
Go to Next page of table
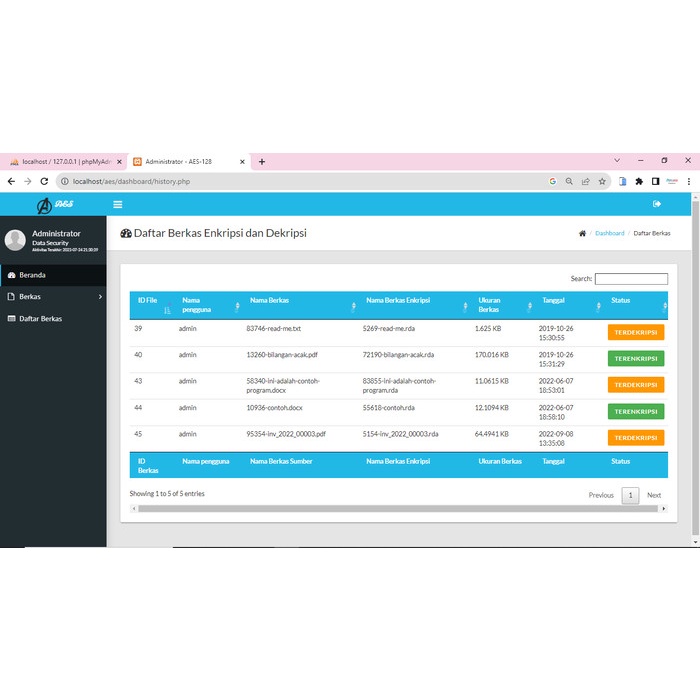[654, 495]
